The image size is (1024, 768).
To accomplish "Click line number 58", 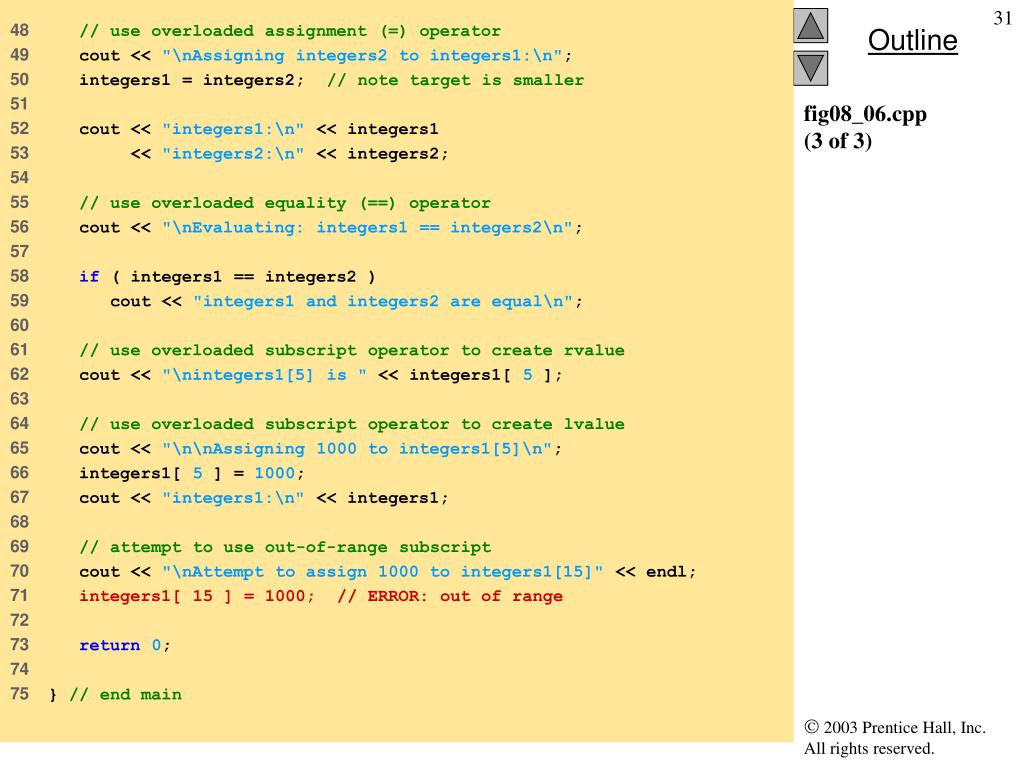I will [x=20, y=276].
